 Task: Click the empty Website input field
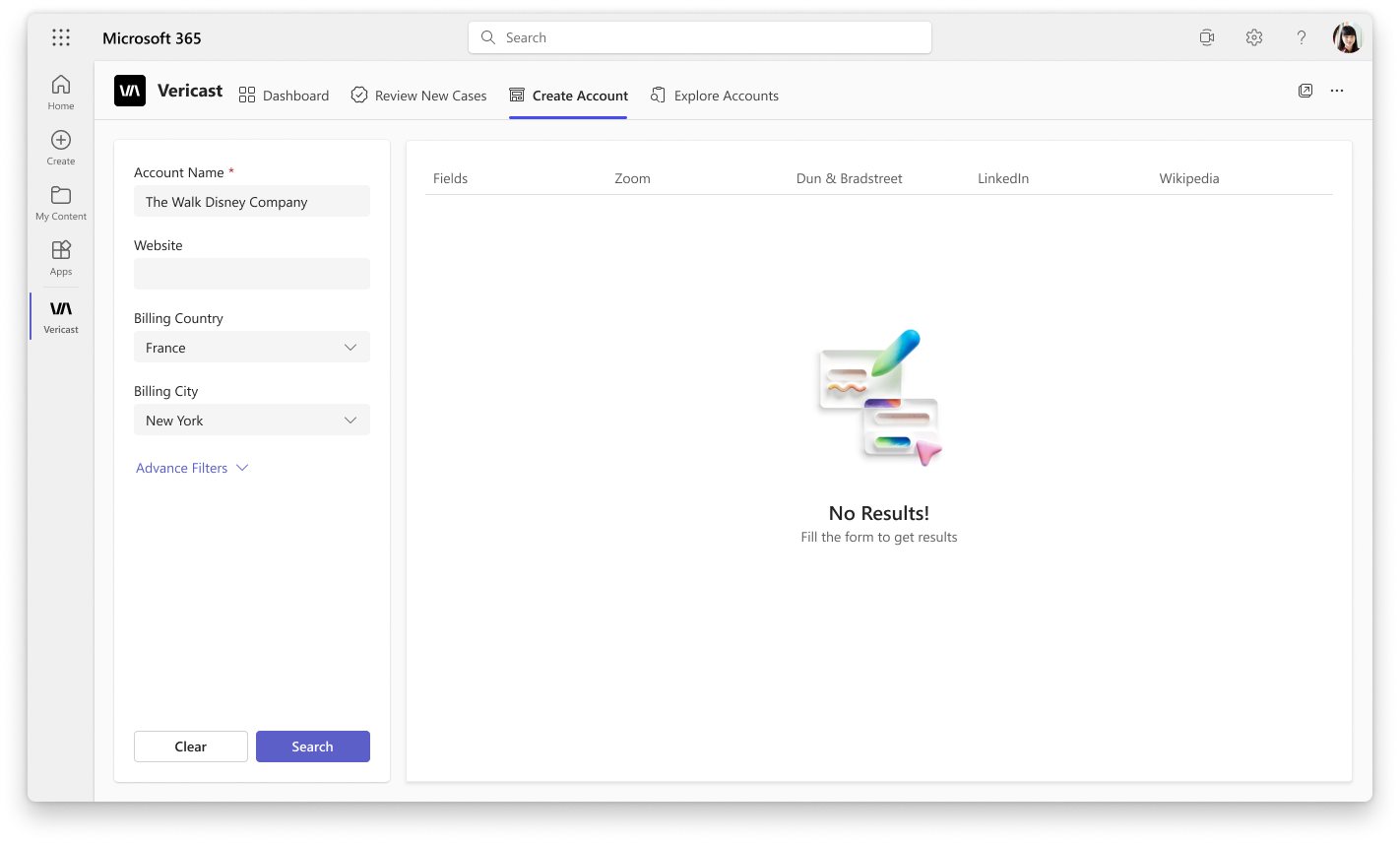point(252,274)
